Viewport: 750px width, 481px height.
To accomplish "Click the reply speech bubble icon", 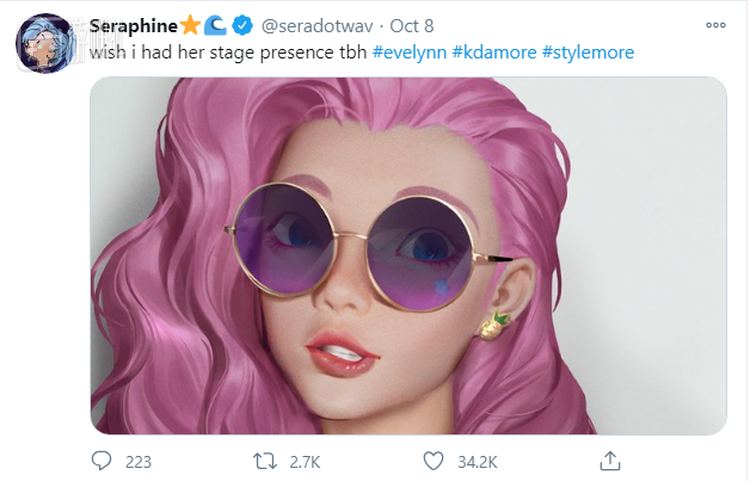I will pyautogui.click(x=102, y=461).
